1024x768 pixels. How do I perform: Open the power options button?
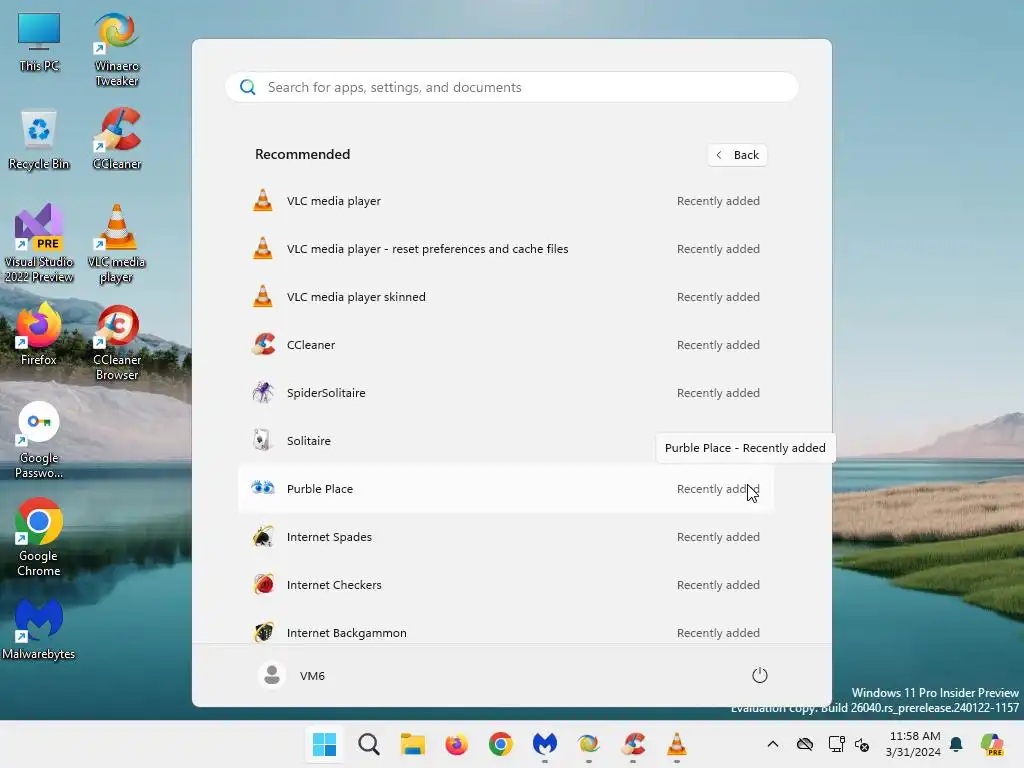tap(760, 675)
